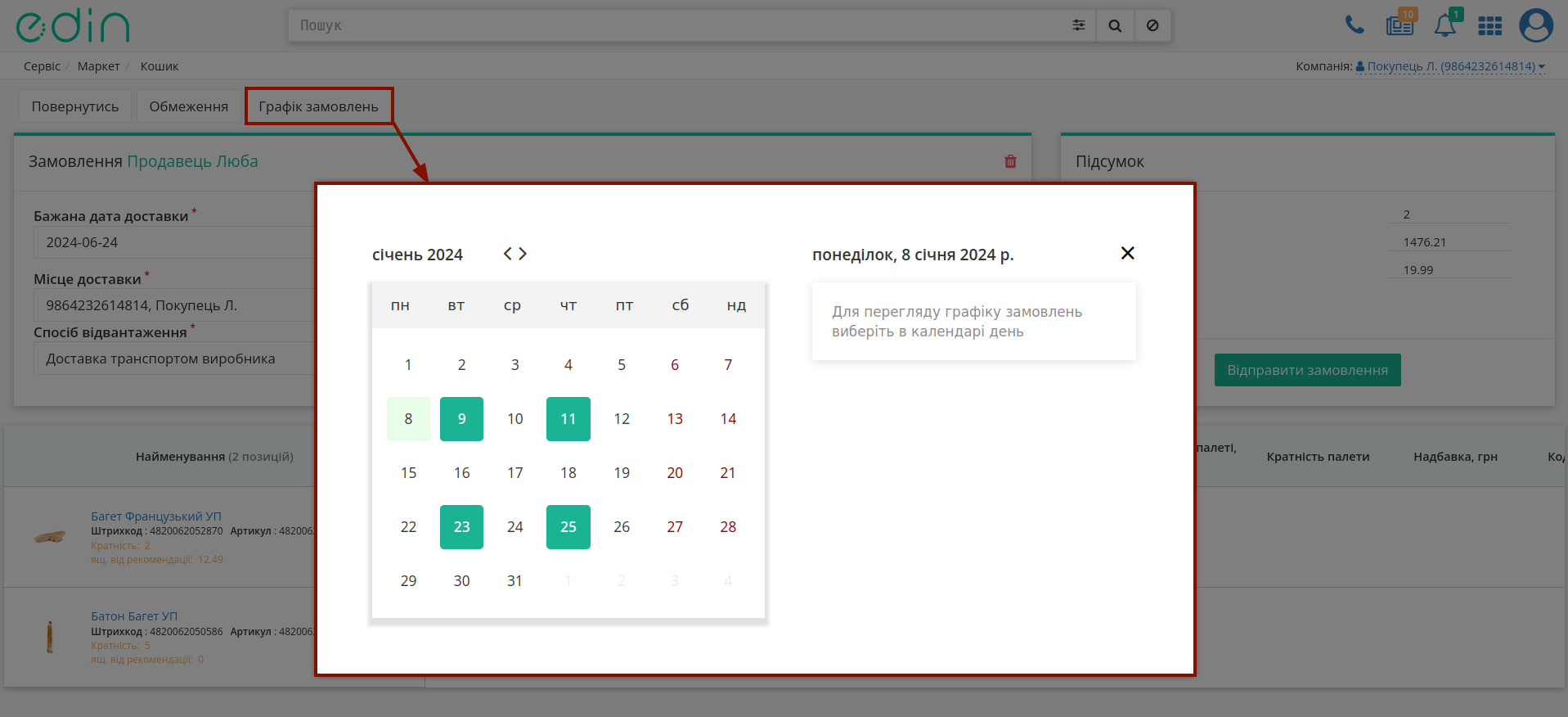Viewport: 1568px width, 717px height.
Task: Click Батон Багет product thumbnail
Action: point(50,637)
